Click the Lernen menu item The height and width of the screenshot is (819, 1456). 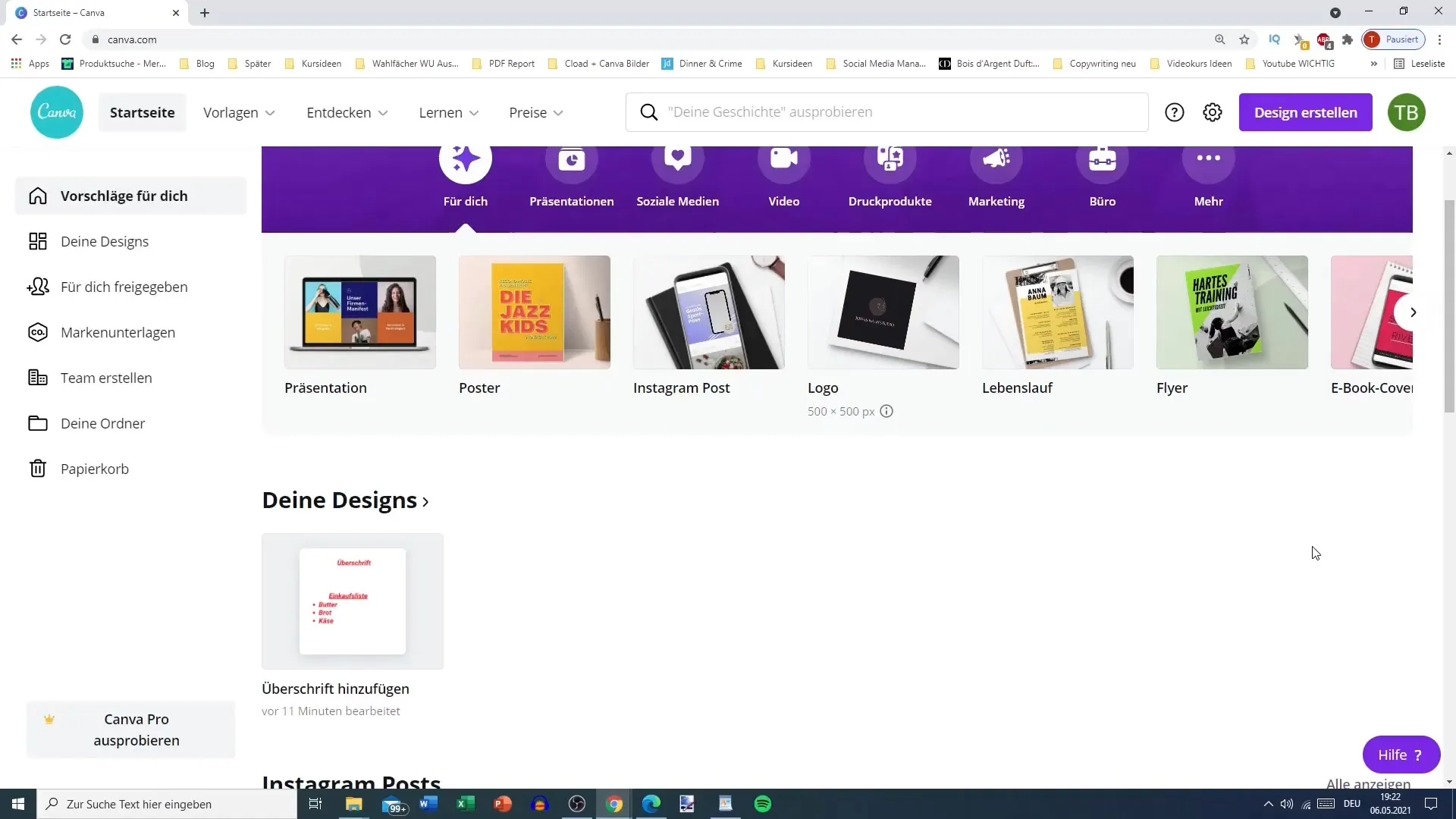pos(450,112)
